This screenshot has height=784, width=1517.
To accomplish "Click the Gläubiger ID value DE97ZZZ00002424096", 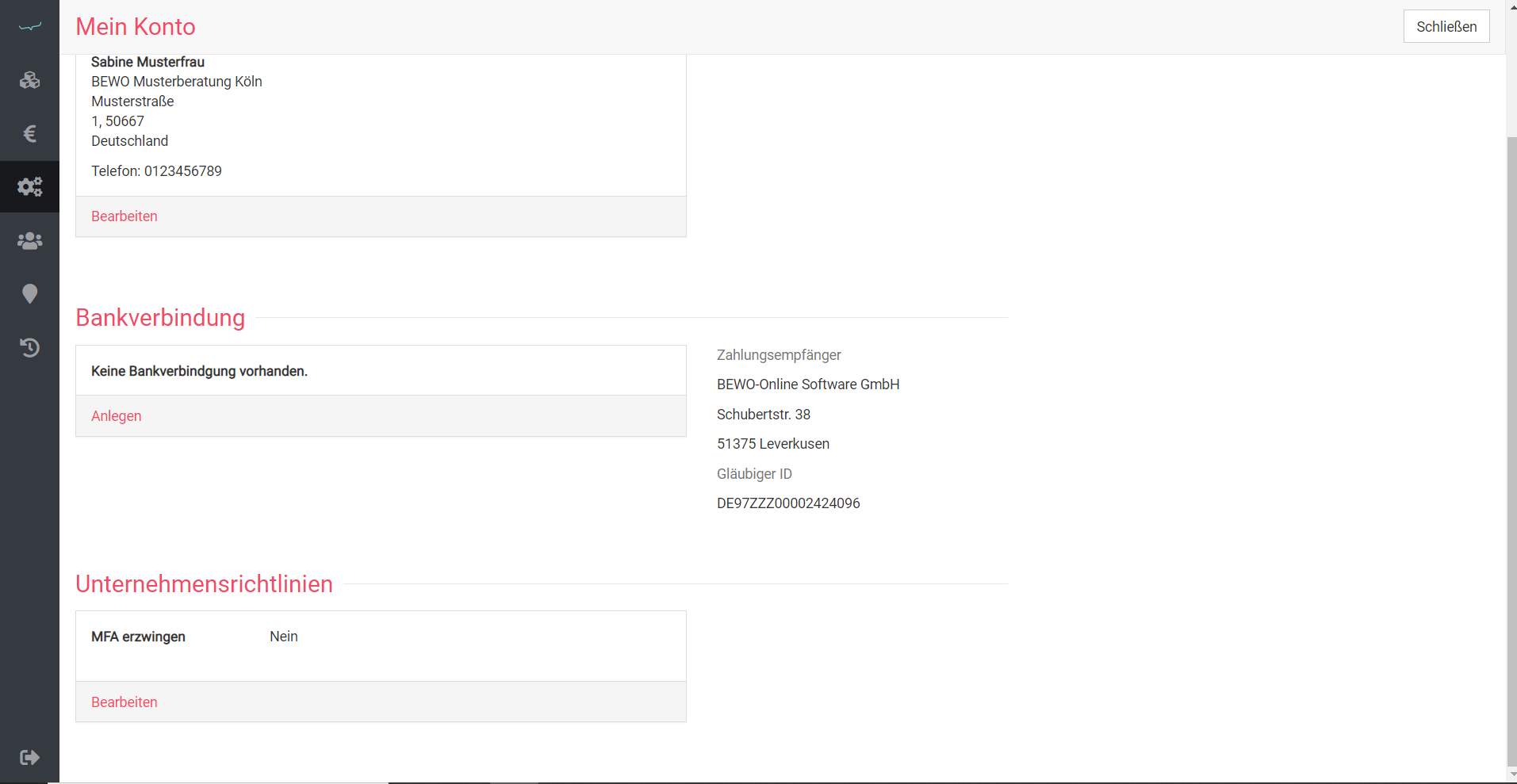I will click(787, 503).
